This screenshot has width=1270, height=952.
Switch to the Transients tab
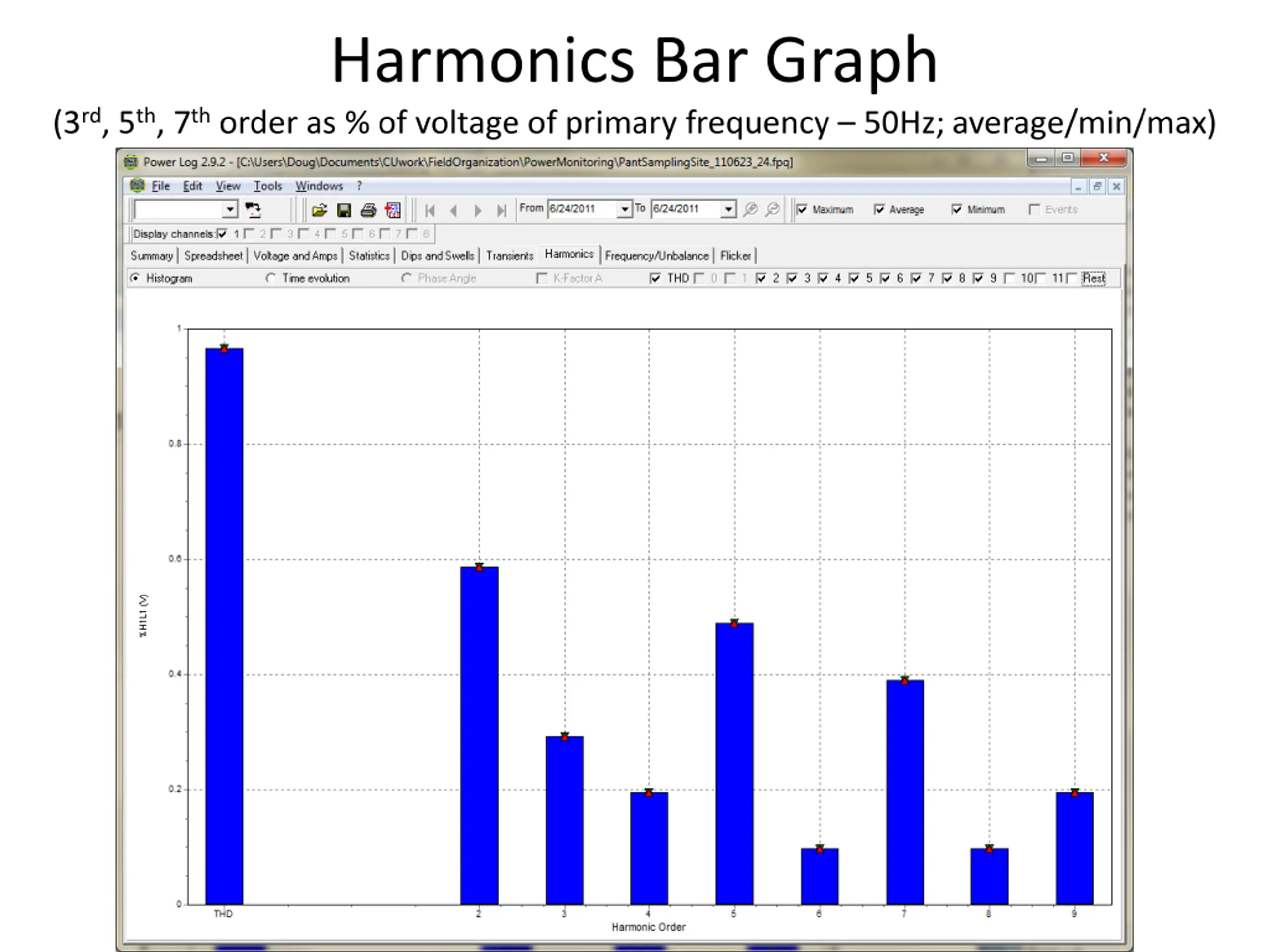point(510,256)
